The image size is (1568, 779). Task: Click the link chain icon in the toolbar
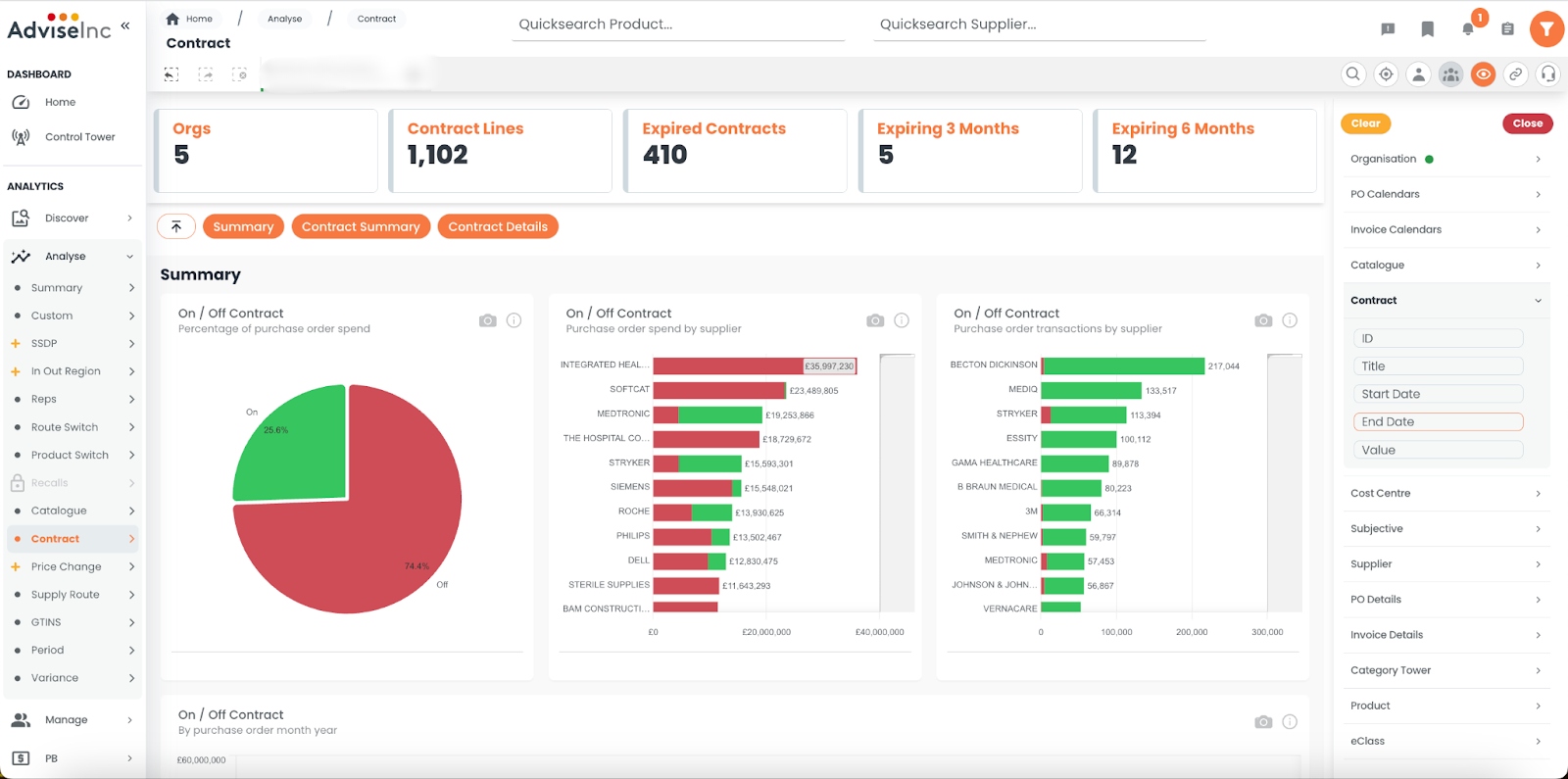[x=1515, y=73]
